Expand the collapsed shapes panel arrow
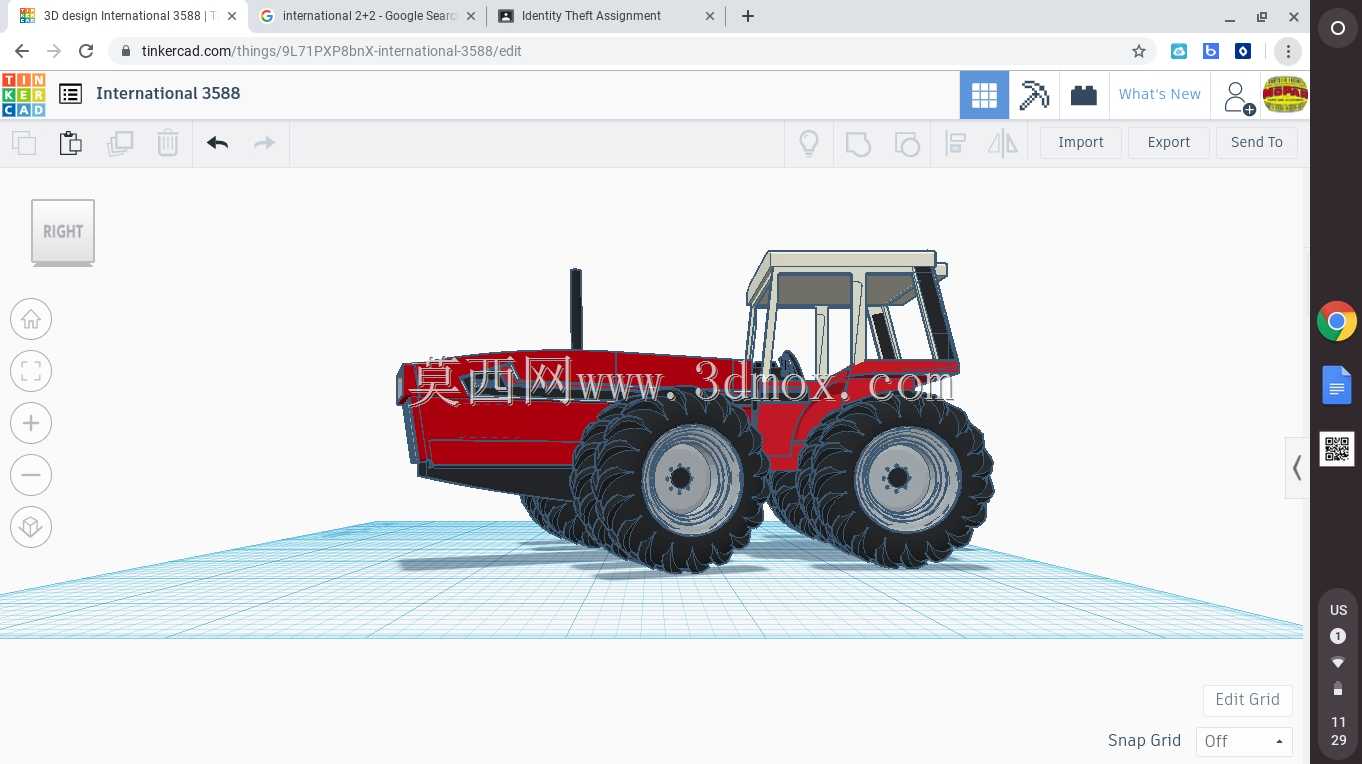 [x=1297, y=467]
